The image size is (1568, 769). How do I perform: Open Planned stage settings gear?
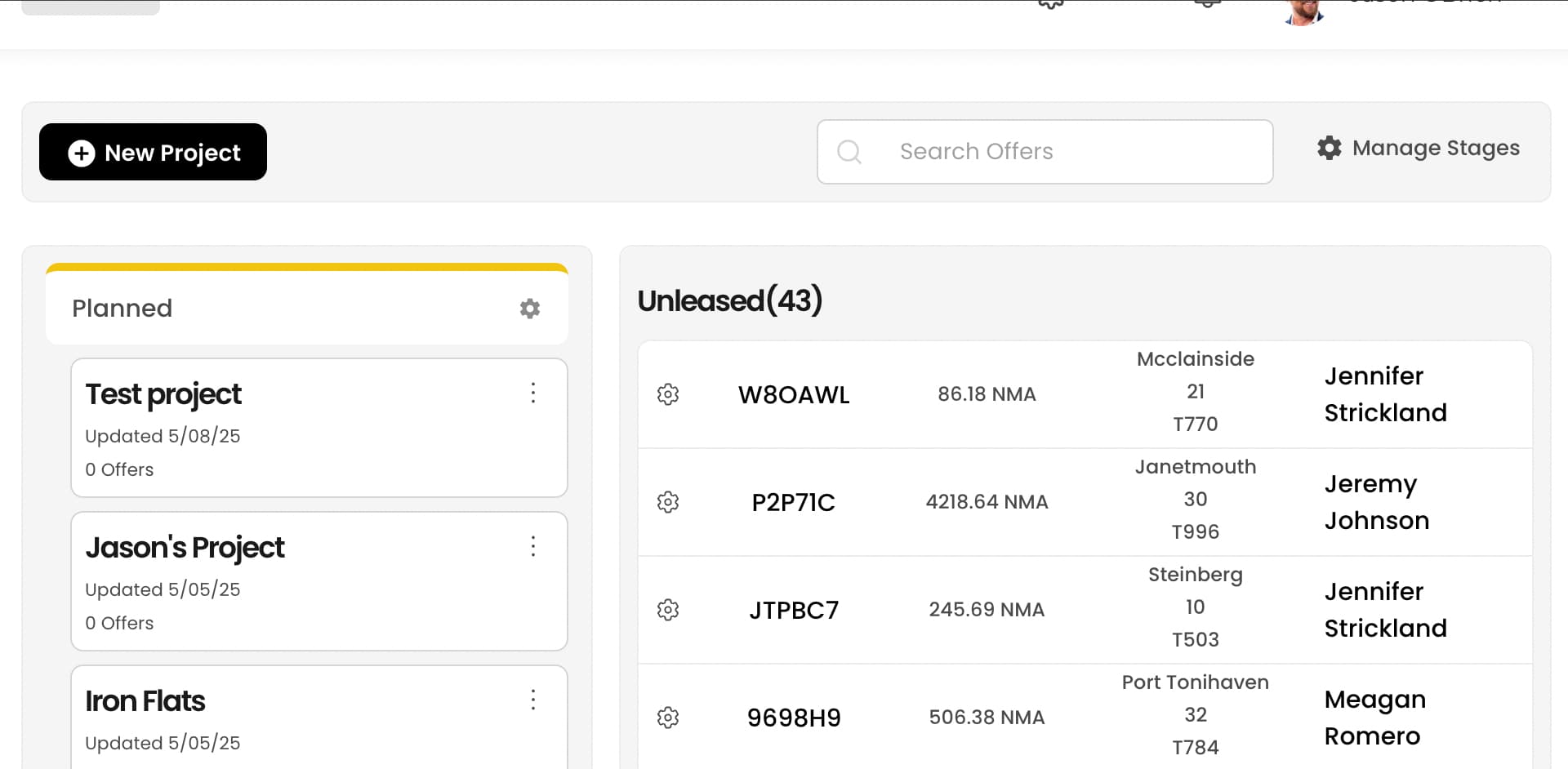pos(530,309)
